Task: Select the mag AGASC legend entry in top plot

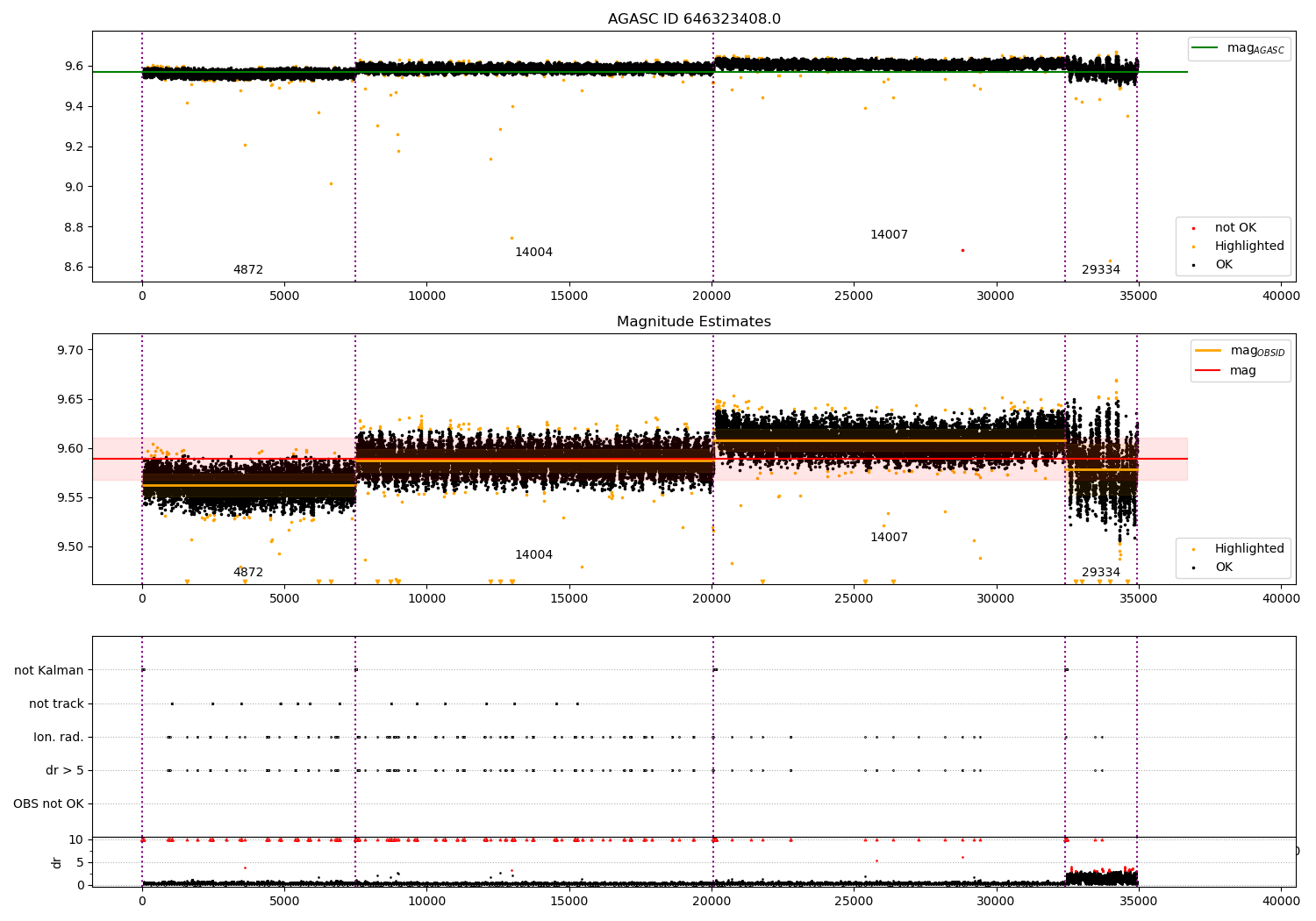Action: pos(1238,48)
